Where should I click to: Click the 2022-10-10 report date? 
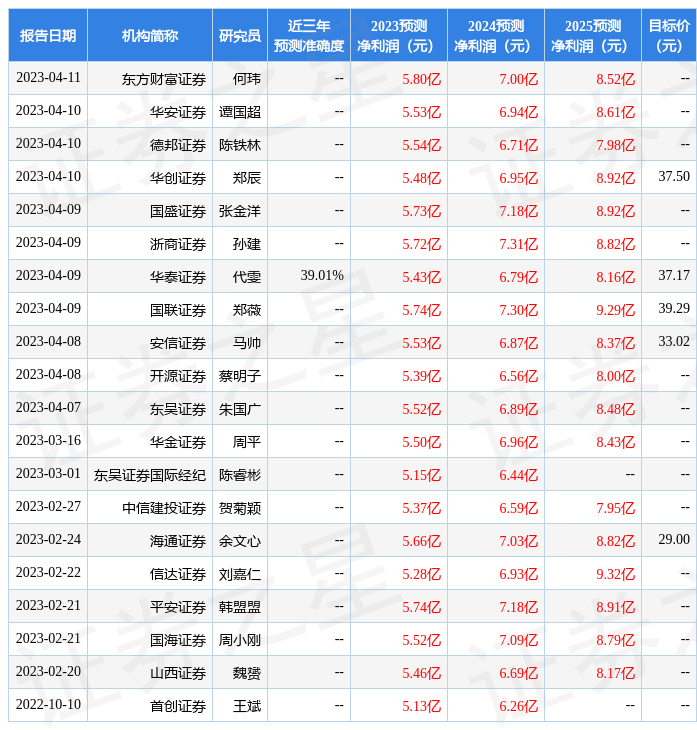tap(48, 705)
